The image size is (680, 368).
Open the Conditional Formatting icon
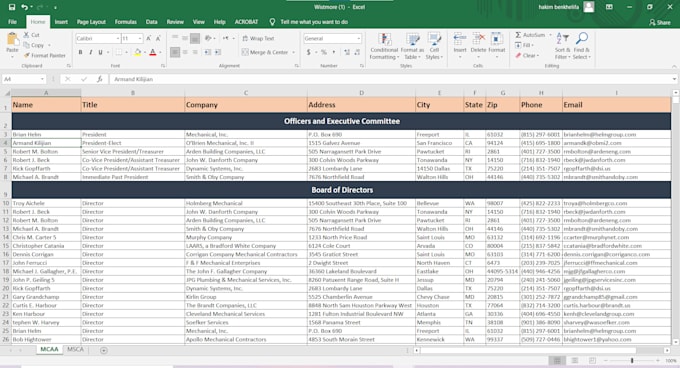(385, 39)
